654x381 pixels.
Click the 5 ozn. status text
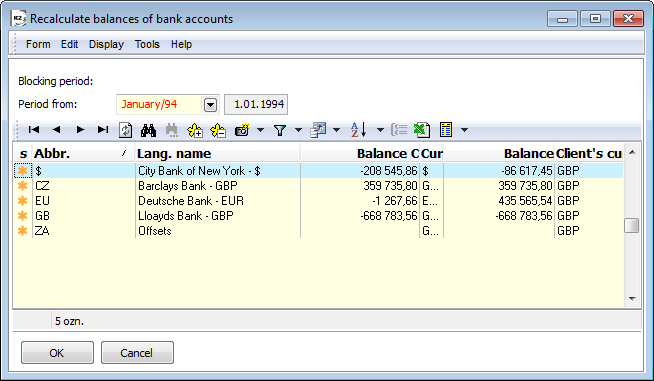click(69, 321)
